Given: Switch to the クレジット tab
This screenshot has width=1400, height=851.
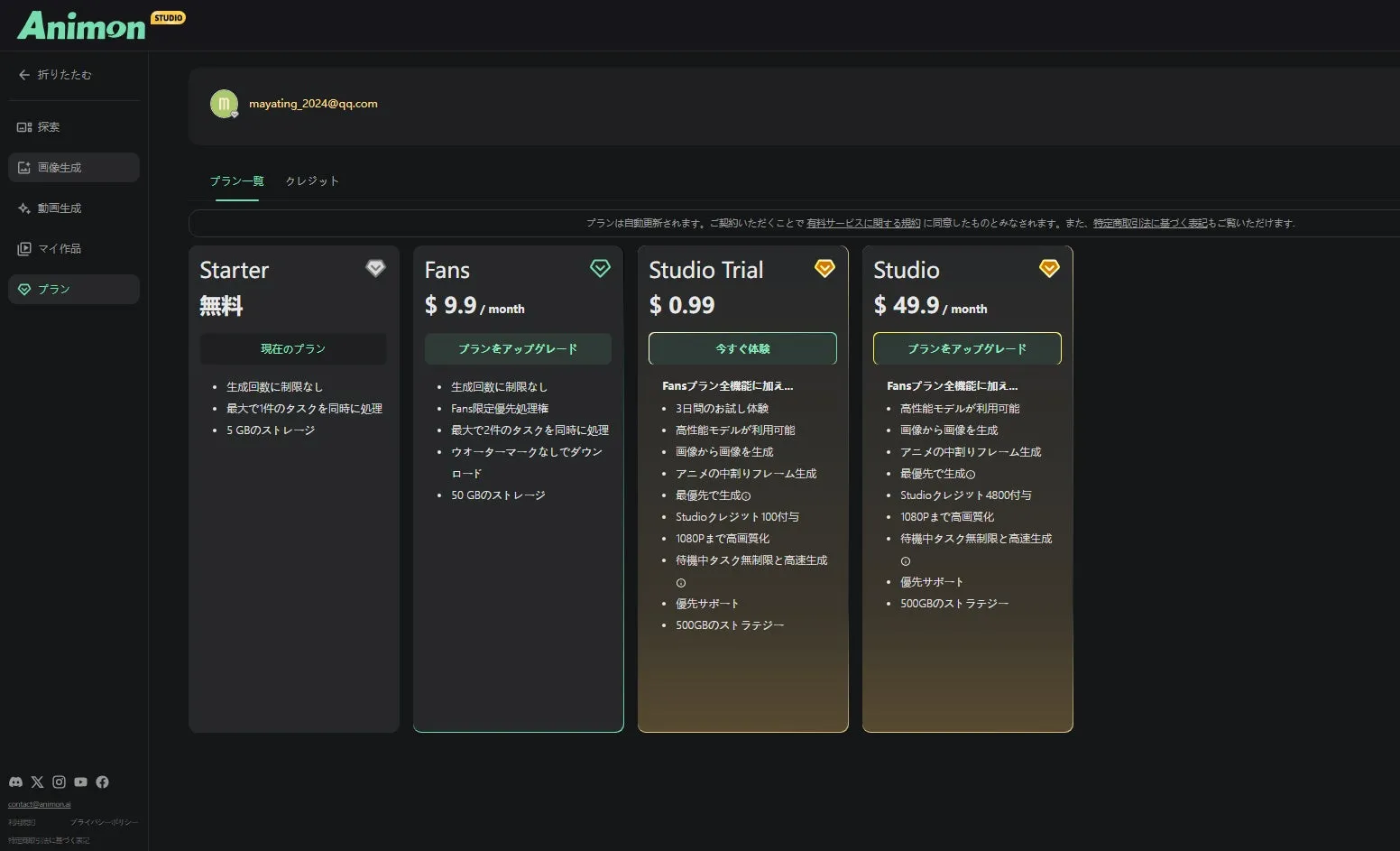Looking at the screenshot, I should click(x=312, y=181).
